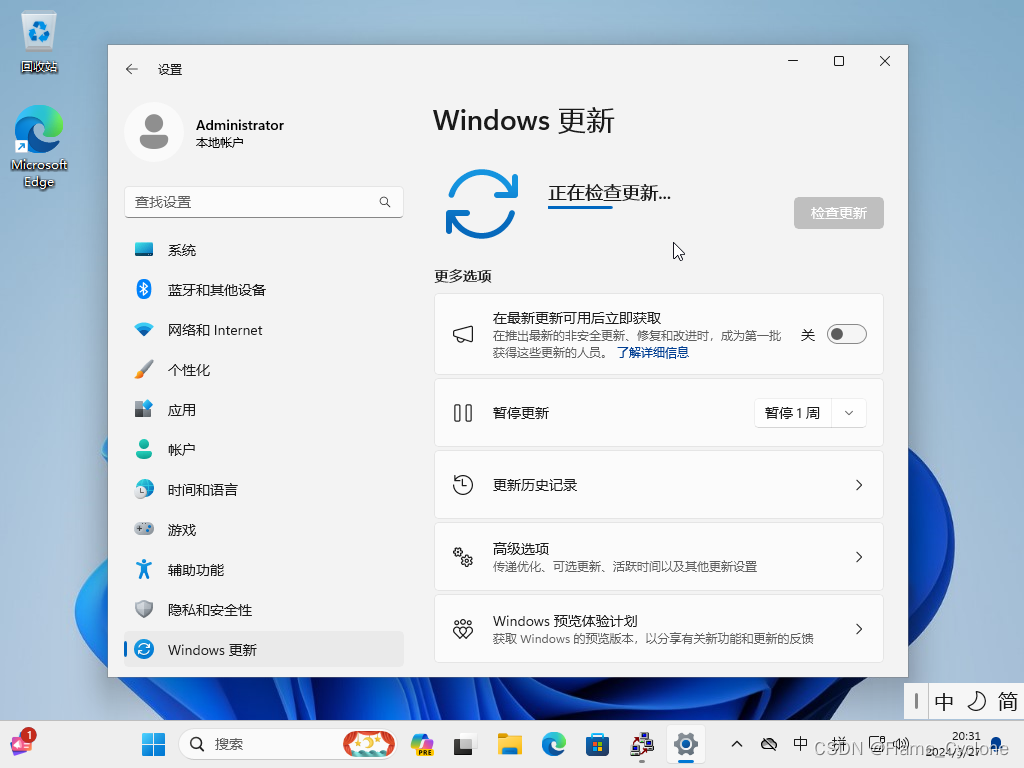Open Edge browser from taskbar
1024x768 pixels.
[554, 744]
